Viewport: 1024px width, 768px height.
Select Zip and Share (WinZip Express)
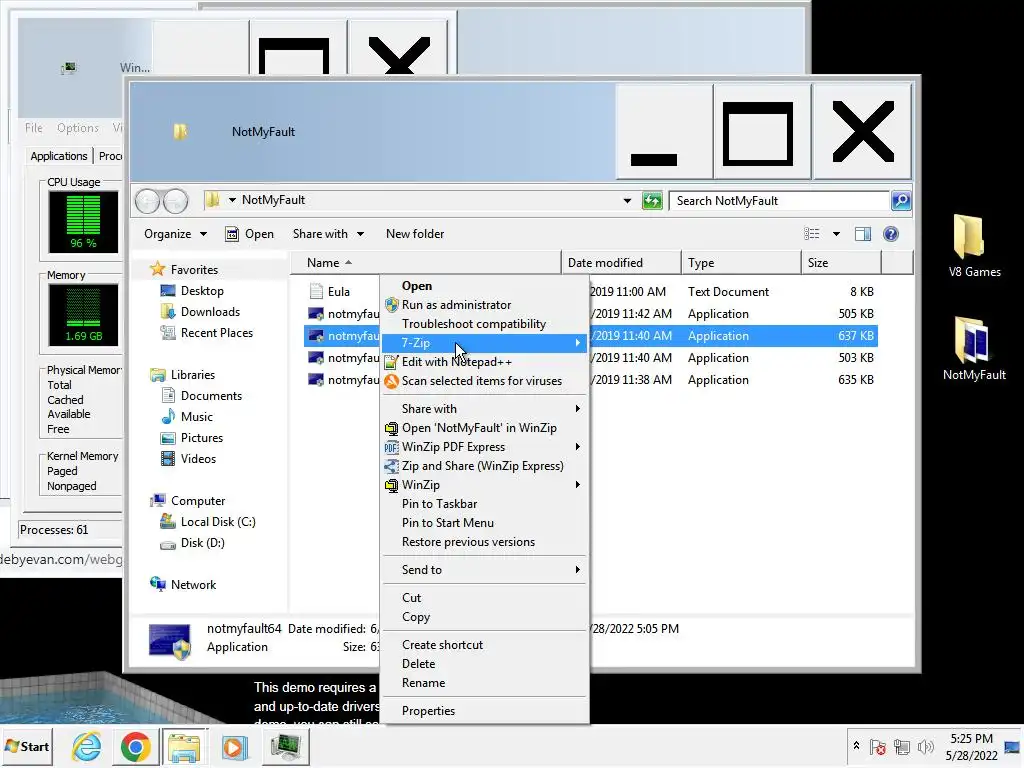[x=484, y=466]
